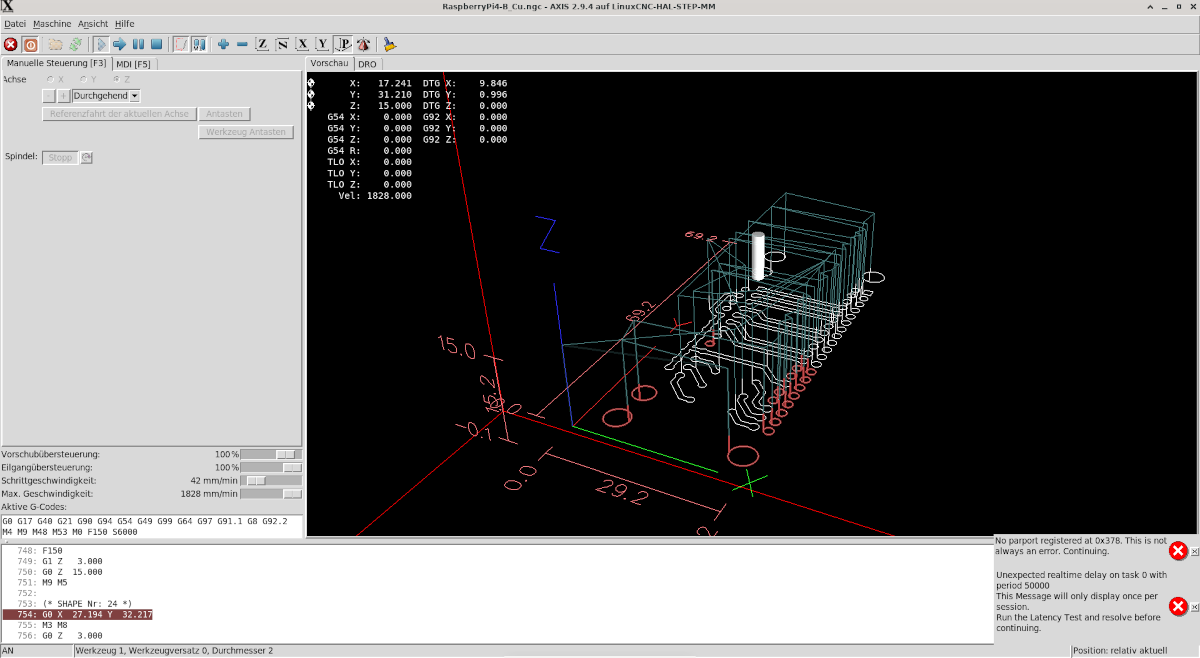1200x658 pixels.
Task: Zoom in with the blue plus icon
Action: 224,44
